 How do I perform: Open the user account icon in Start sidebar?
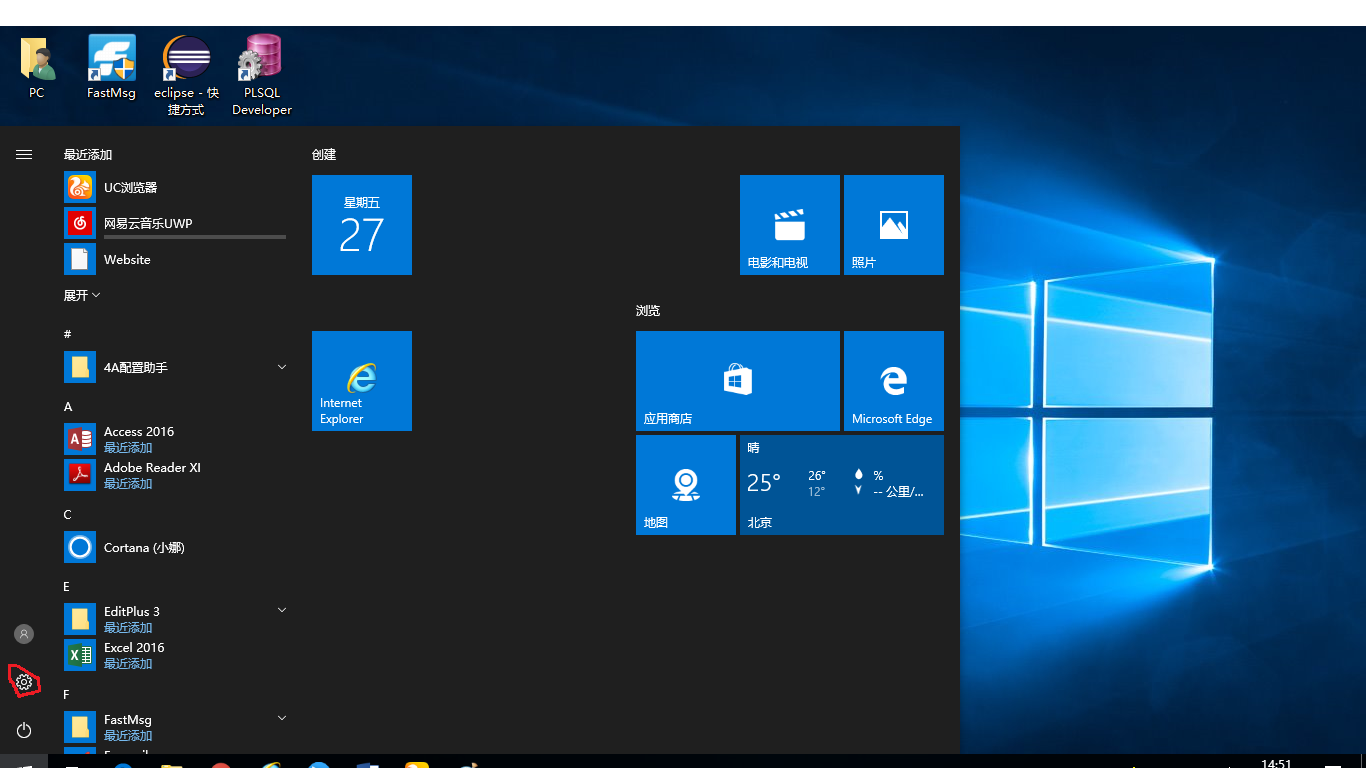(24, 634)
